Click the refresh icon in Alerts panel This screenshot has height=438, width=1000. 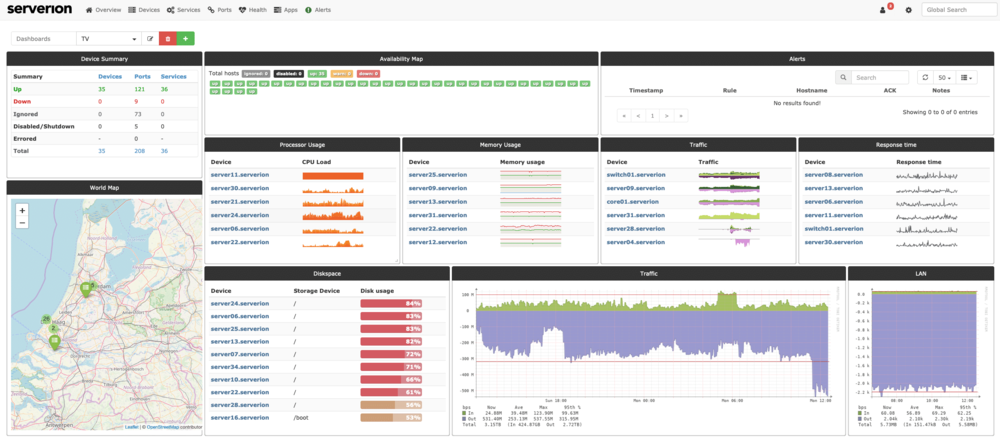click(925, 77)
